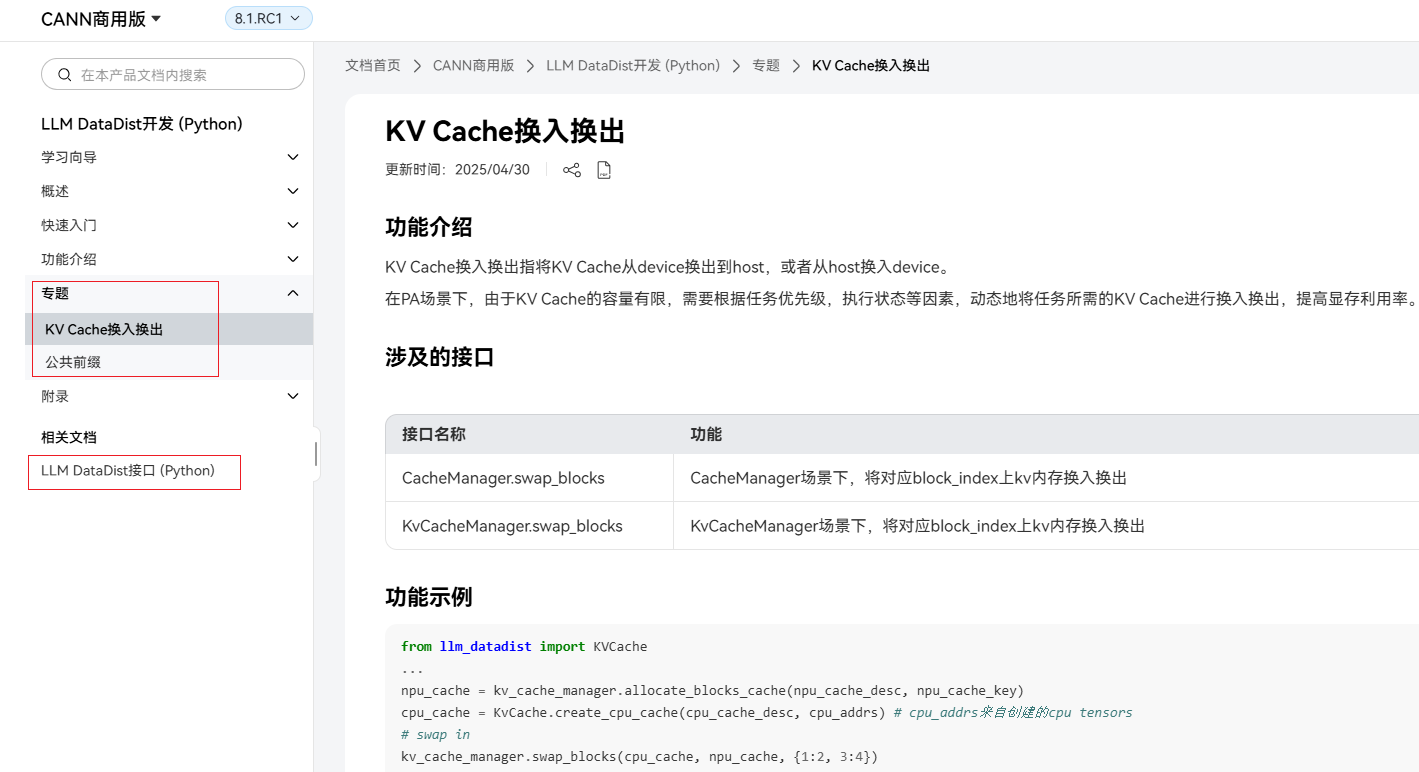Viewport: 1419px width, 772px height.
Task: Open the CANN商用版 product dropdown
Action: coord(100,19)
